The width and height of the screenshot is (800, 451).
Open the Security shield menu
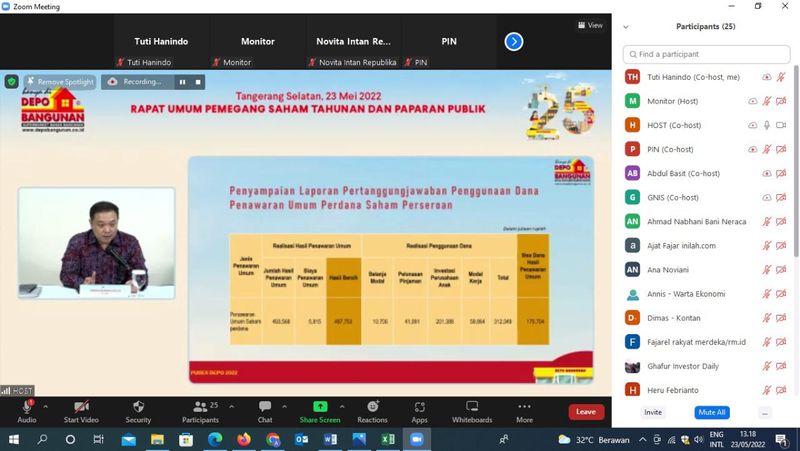[x=138, y=411]
